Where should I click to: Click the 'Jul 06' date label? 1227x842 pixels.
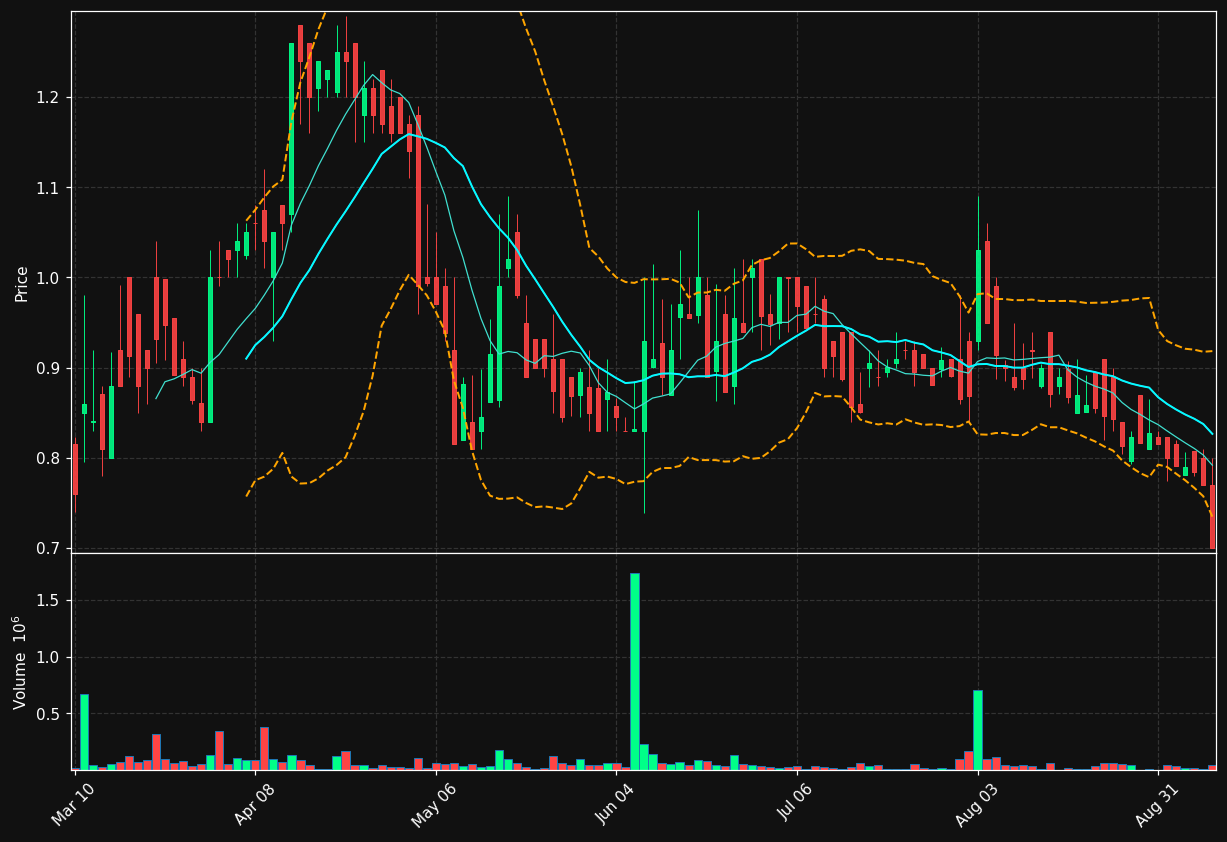(x=794, y=804)
